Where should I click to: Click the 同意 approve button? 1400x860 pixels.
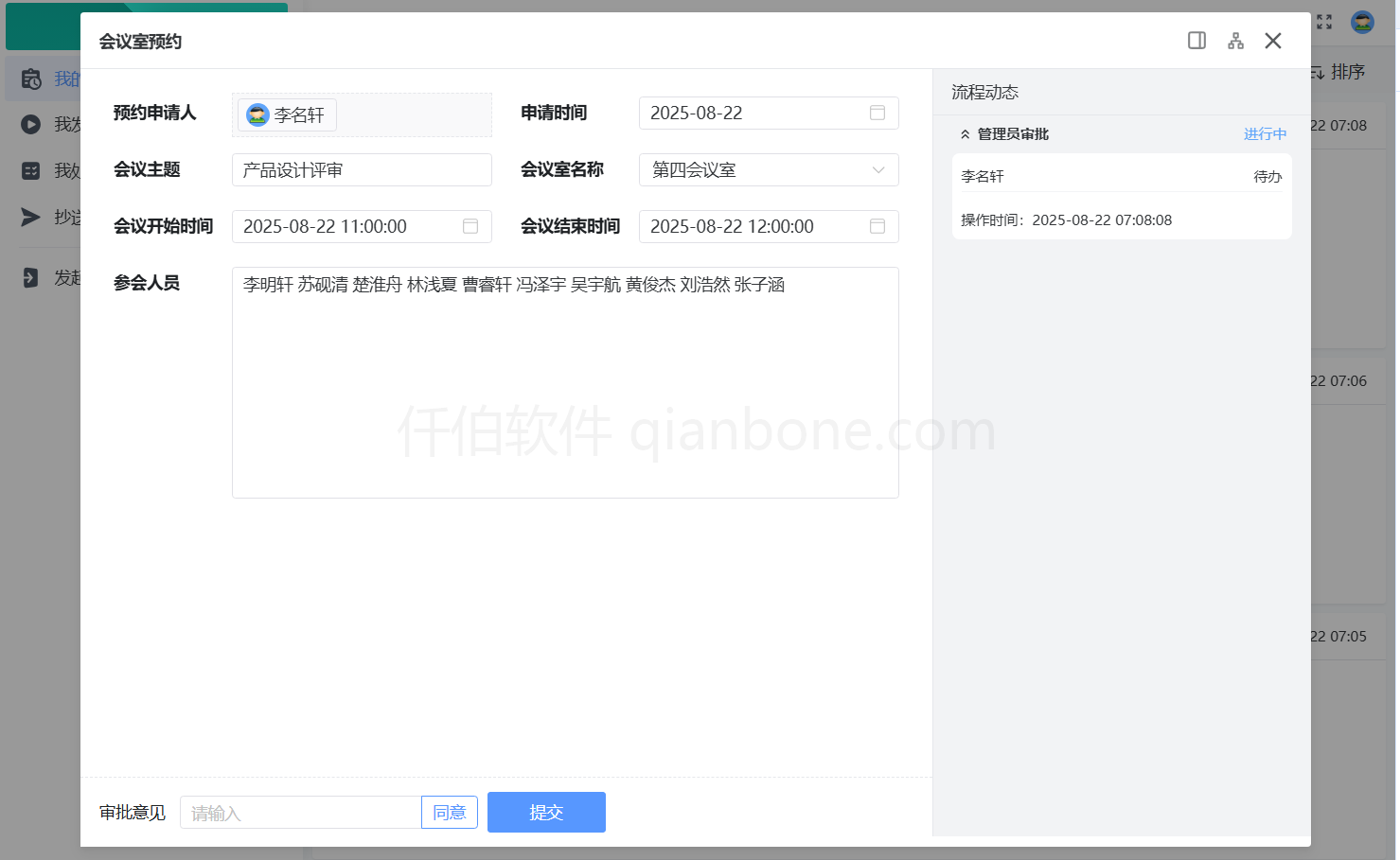pos(450,812)
